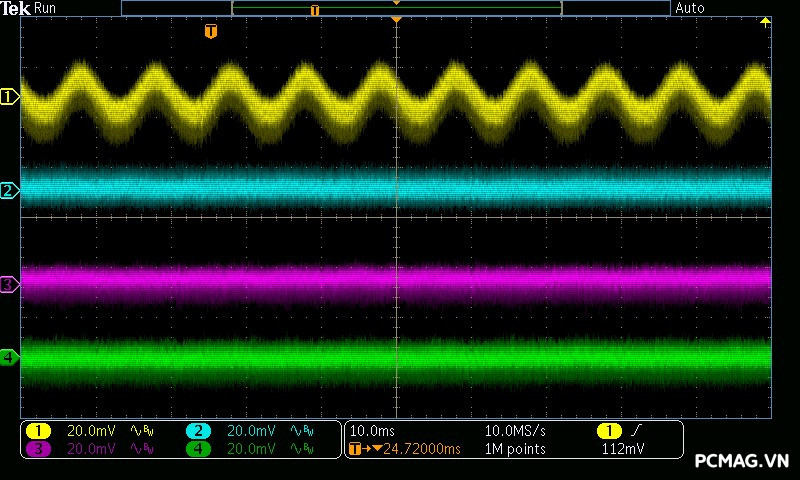800x480 pixels.
Task: Toggle the yellow channel 1 badge in readout
Action: 38,431
